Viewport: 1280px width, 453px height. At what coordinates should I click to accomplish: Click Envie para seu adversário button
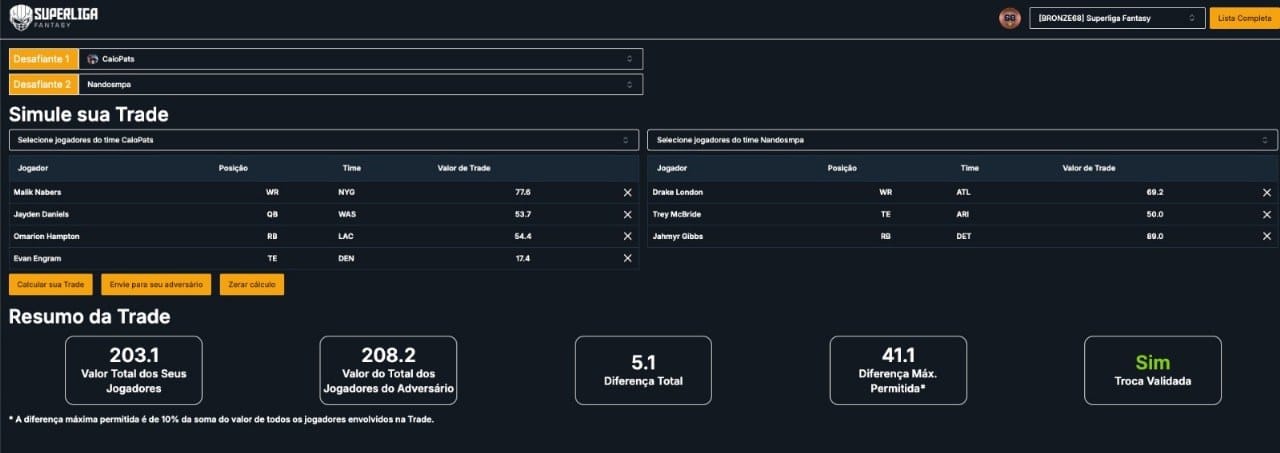pyautogui.click(x=156, y=285)
